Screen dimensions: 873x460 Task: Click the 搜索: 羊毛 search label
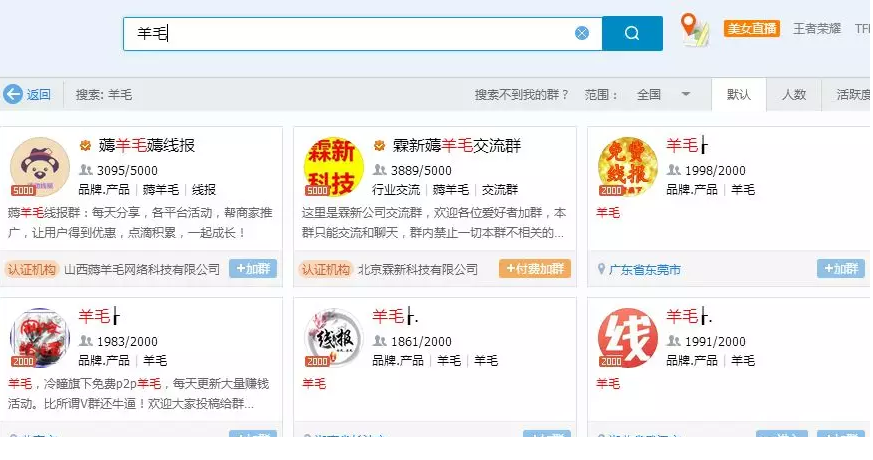click(x=104, y=95)
